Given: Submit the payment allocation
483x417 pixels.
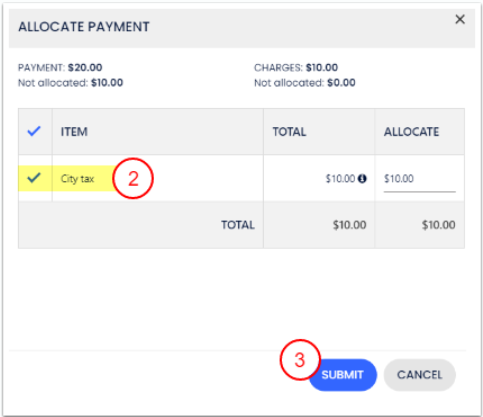Looking at the screenshot, I should [x=343, y=375].
